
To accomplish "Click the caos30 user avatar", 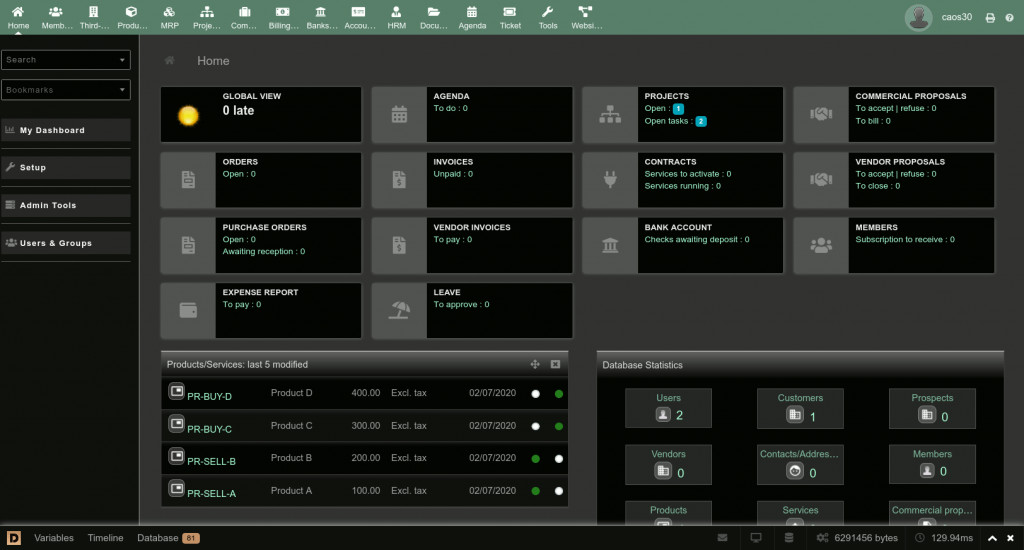I will coord(918,17).
